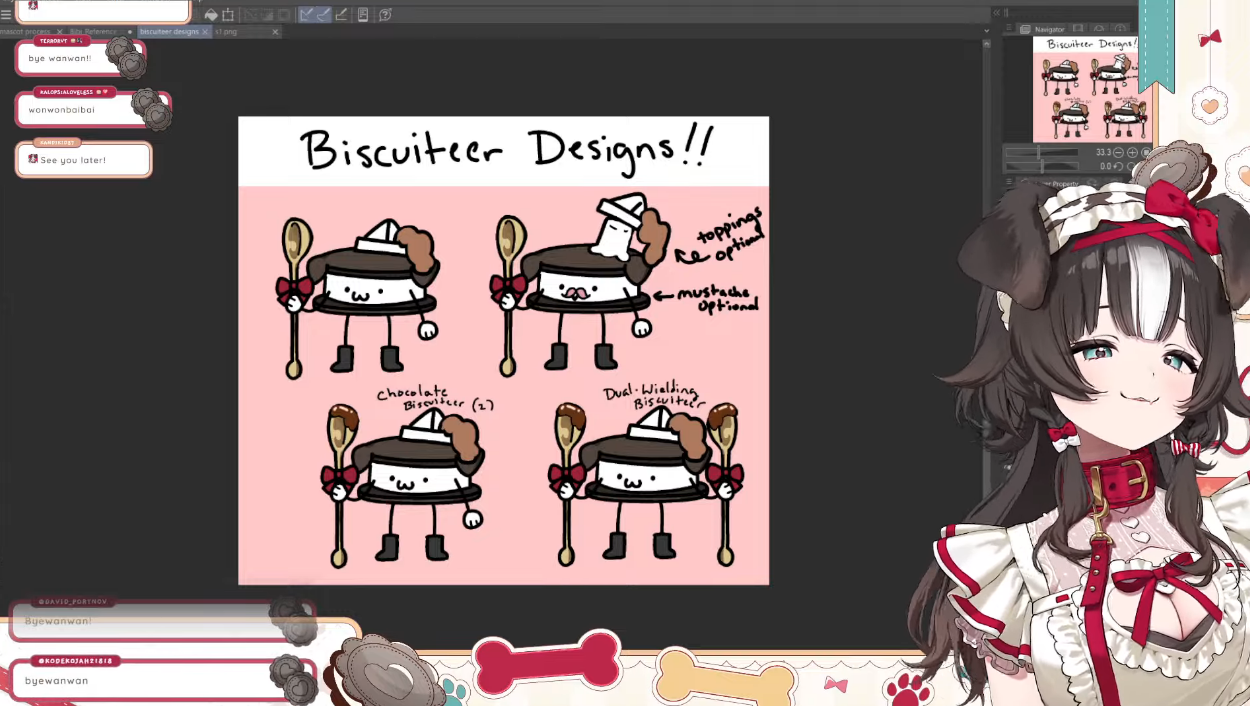Viewport: 1250px width, 706px height.
Task: Toggle Snap to Grid
Action: 342,15
